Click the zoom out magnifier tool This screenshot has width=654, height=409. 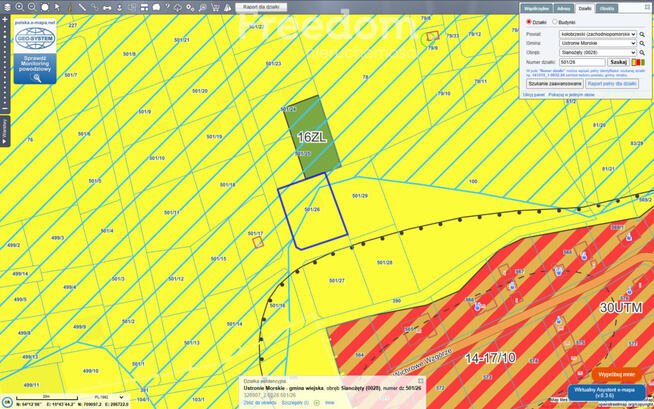click(x=32, y=7)
